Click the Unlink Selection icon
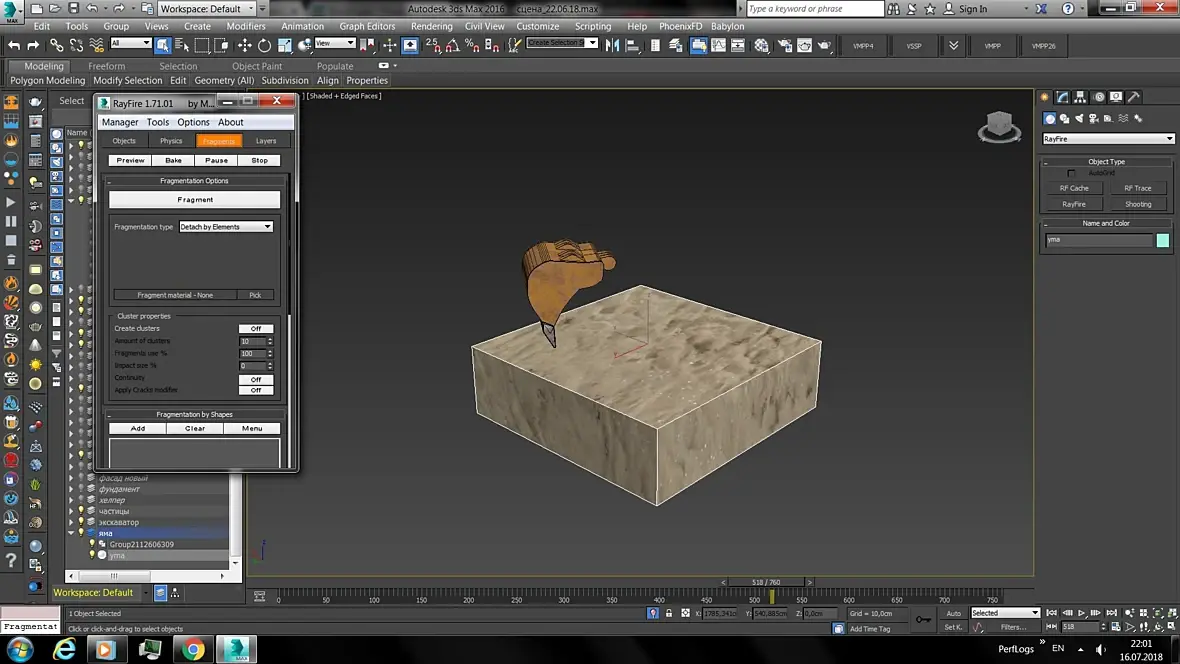1180x664 pixels. click(x=76, y=46)
